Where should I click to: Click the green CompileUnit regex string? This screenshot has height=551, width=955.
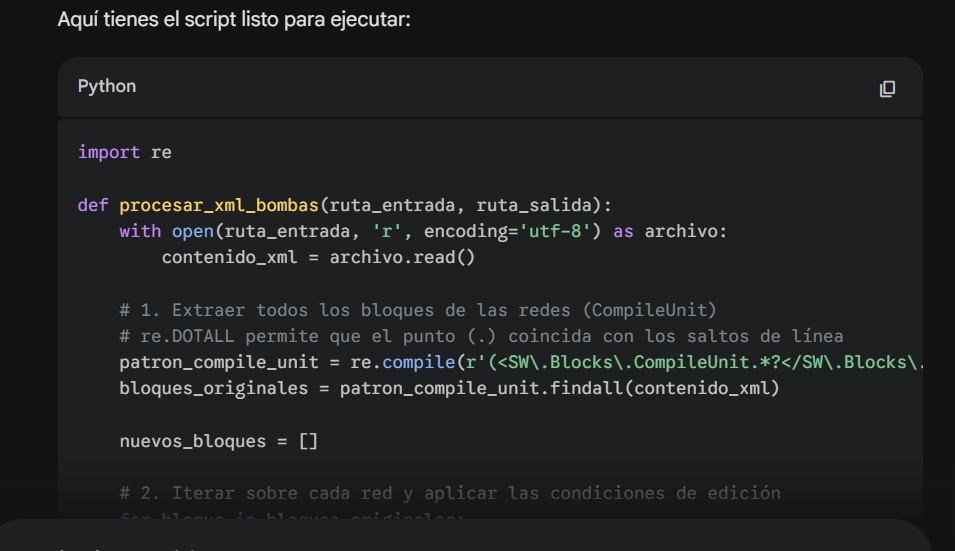pos(690,362)
